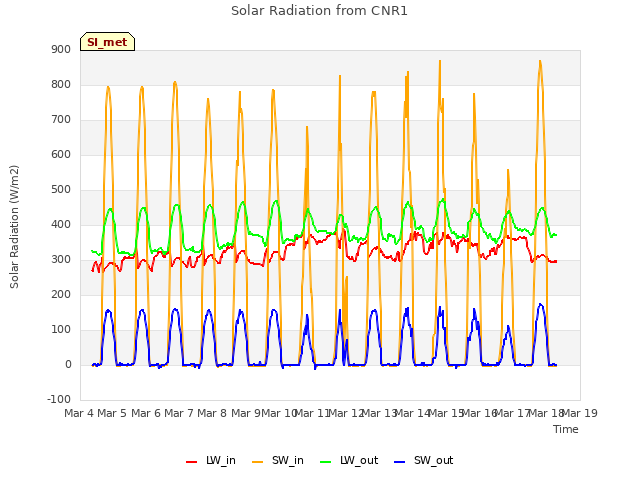The image size is (640, 480).
Task: Click the Mar 19 x-axis tick label
Action: pos(580,413)
